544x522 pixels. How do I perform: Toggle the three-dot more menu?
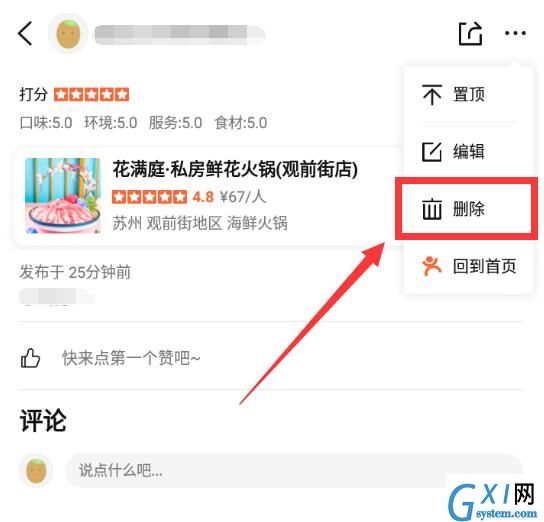[x=515, y=33]
